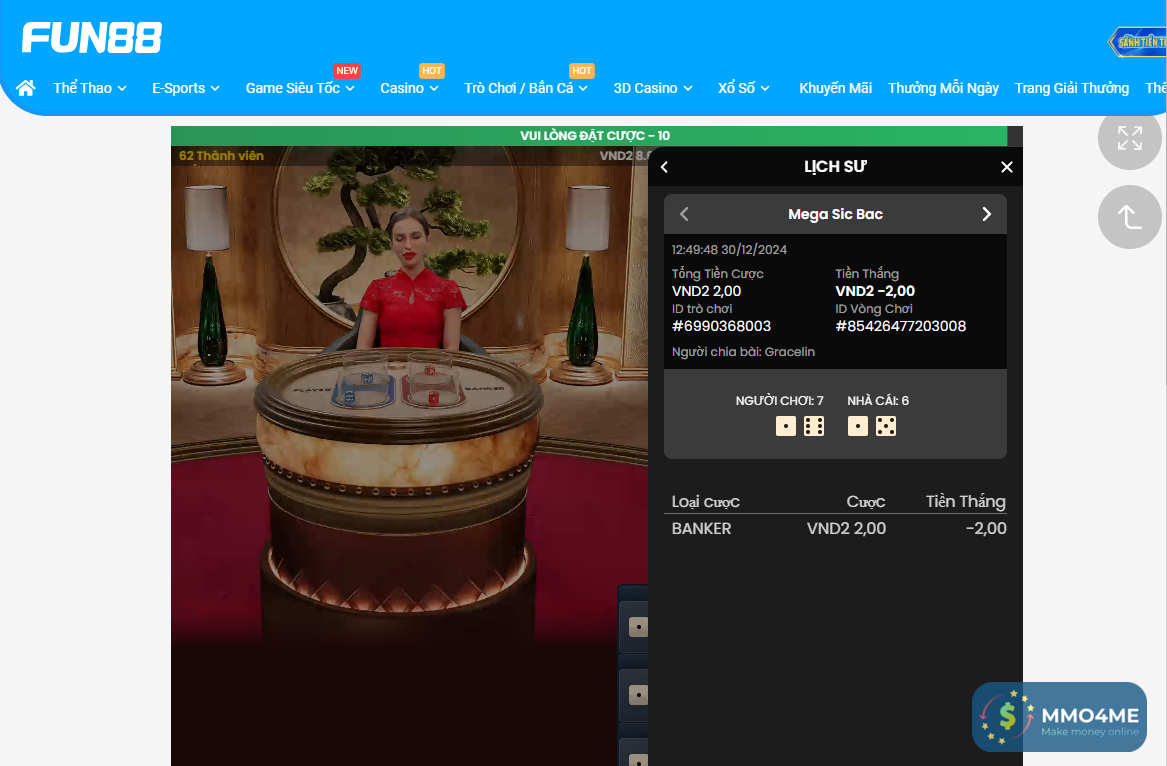This screenshot has height=766, width=1167.
Task: Open the FUN88 logo link
Action: pos(92,38)
